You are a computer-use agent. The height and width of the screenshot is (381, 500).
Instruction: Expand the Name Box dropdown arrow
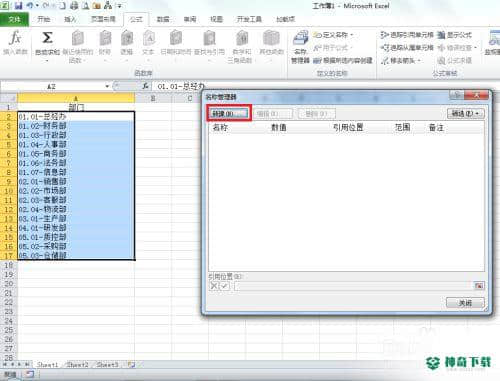click(107, 86)
